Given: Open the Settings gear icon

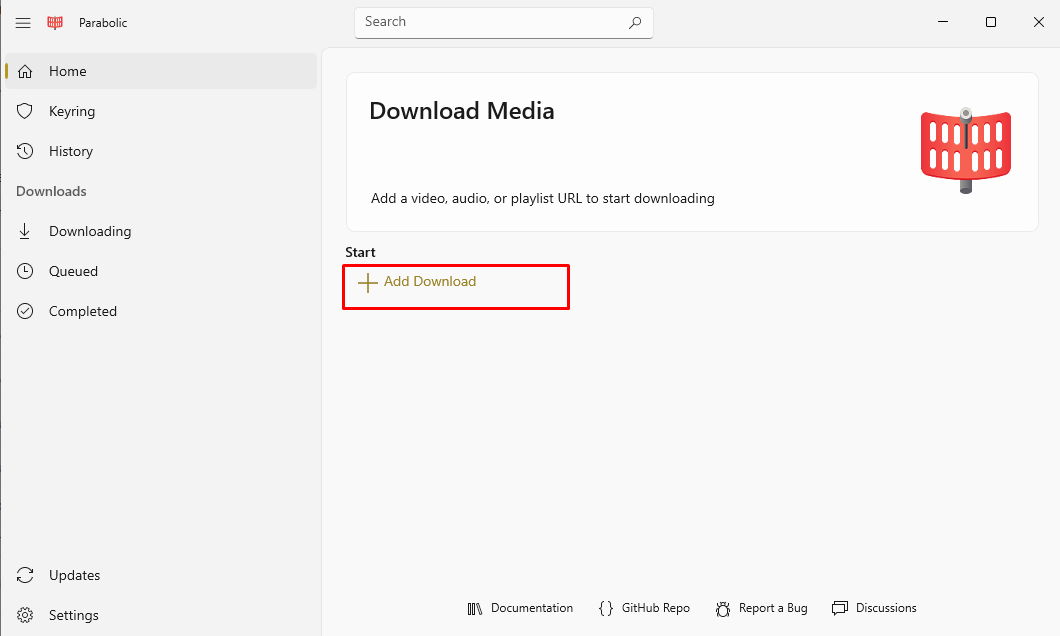Looking at the screenshot, I should click(23, 615).
